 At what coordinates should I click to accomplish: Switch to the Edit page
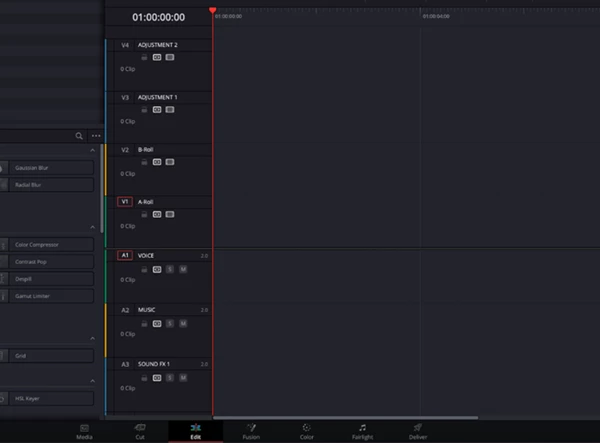pos(196,432)
